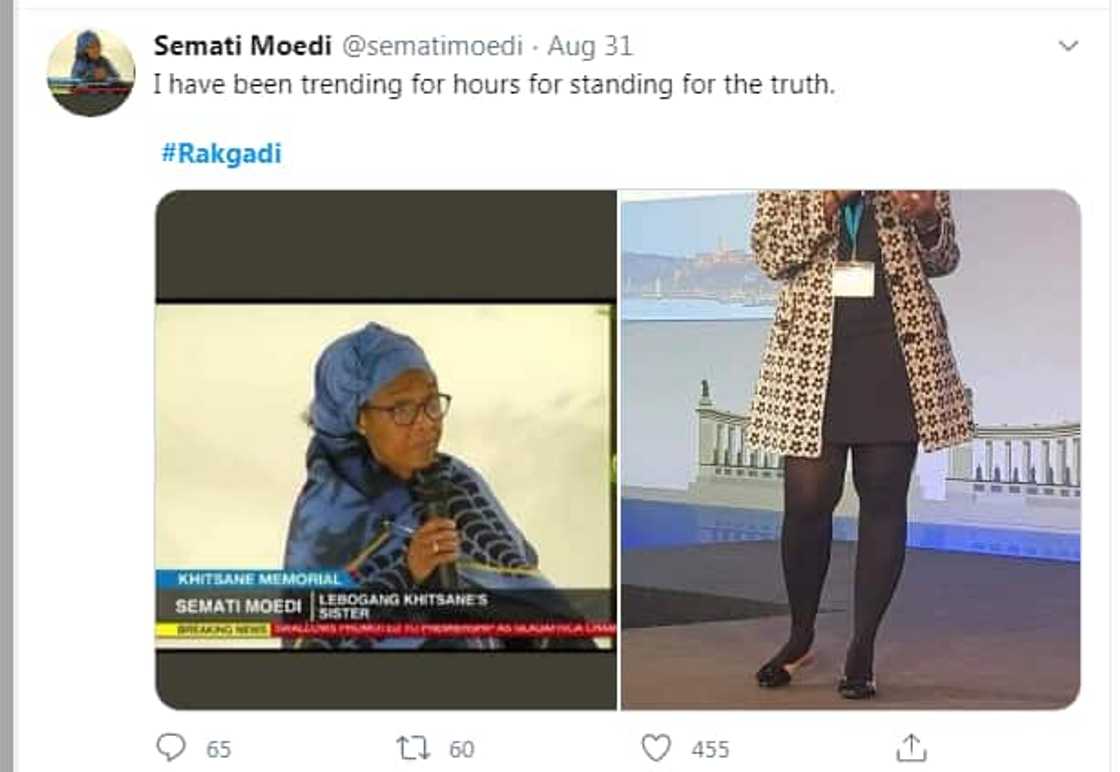Open the #Rakgadi hashtag
1120x772 pixels.
tap(221, 154)
